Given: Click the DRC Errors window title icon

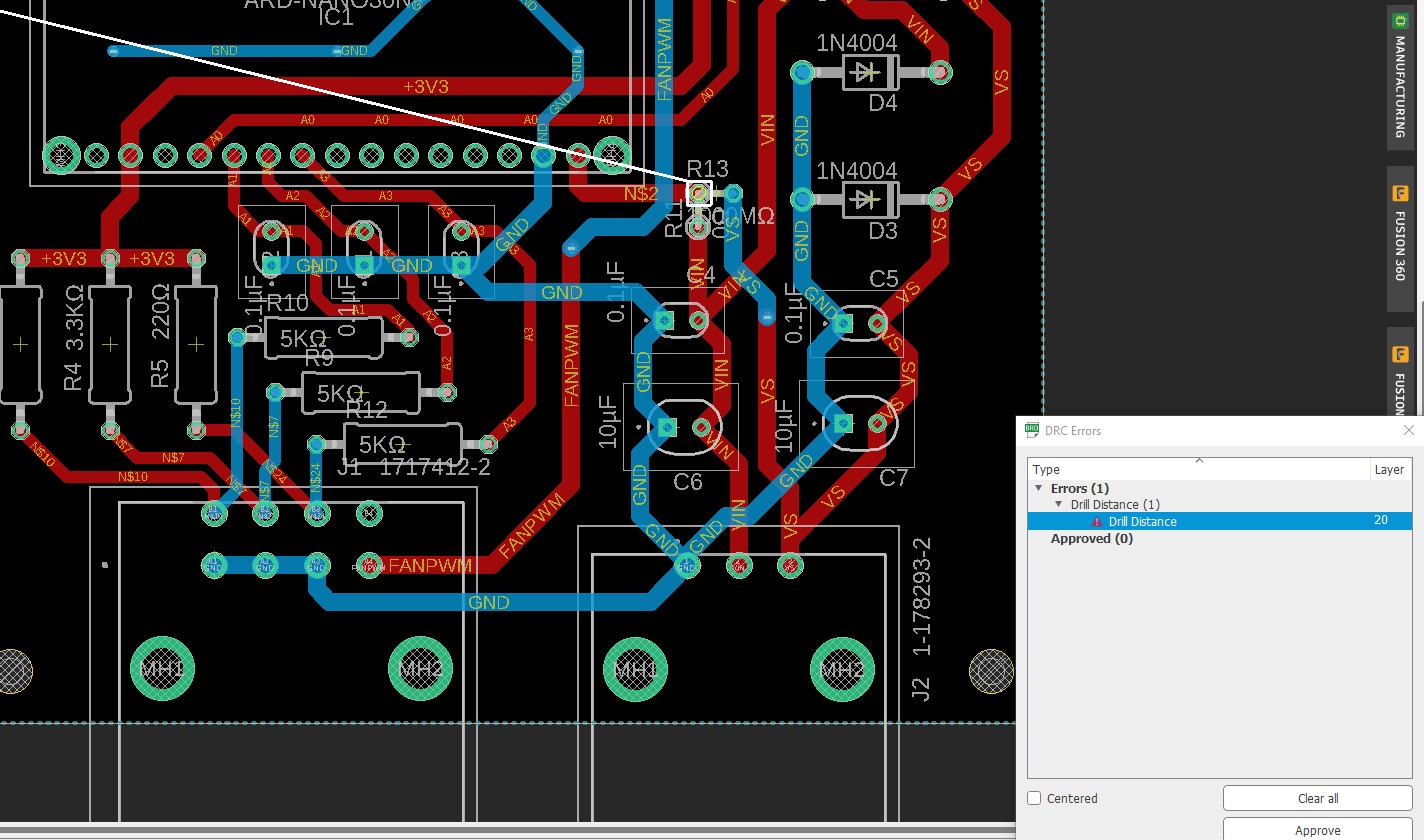Looking at the screenshot, I should pyautogui.click(x=1033, y=431).
